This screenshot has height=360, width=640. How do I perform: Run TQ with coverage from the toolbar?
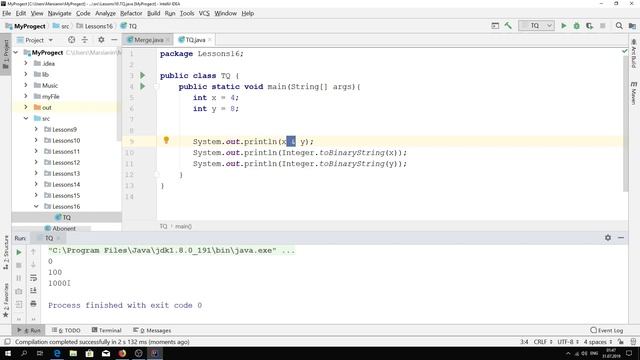(x=589, y=26)
